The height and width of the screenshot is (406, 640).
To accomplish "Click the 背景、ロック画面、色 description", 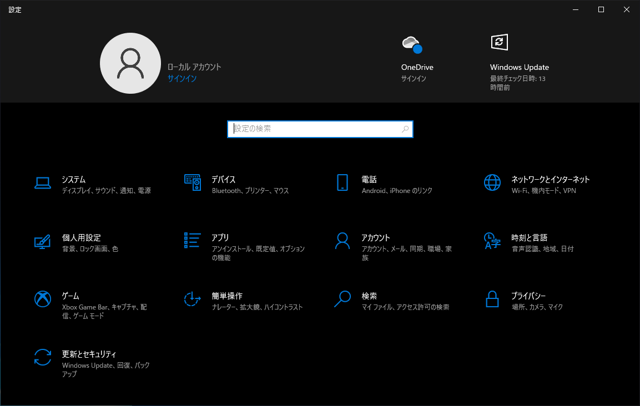I will click(90, 249).
